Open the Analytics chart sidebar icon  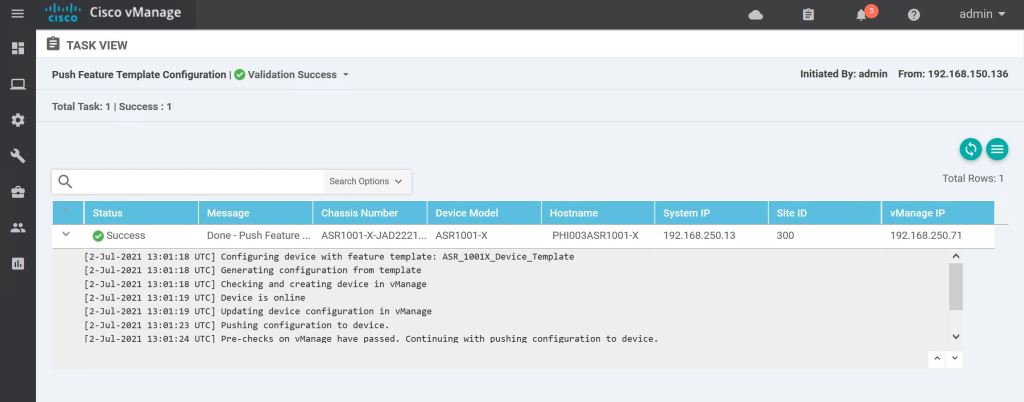[17, 263]
